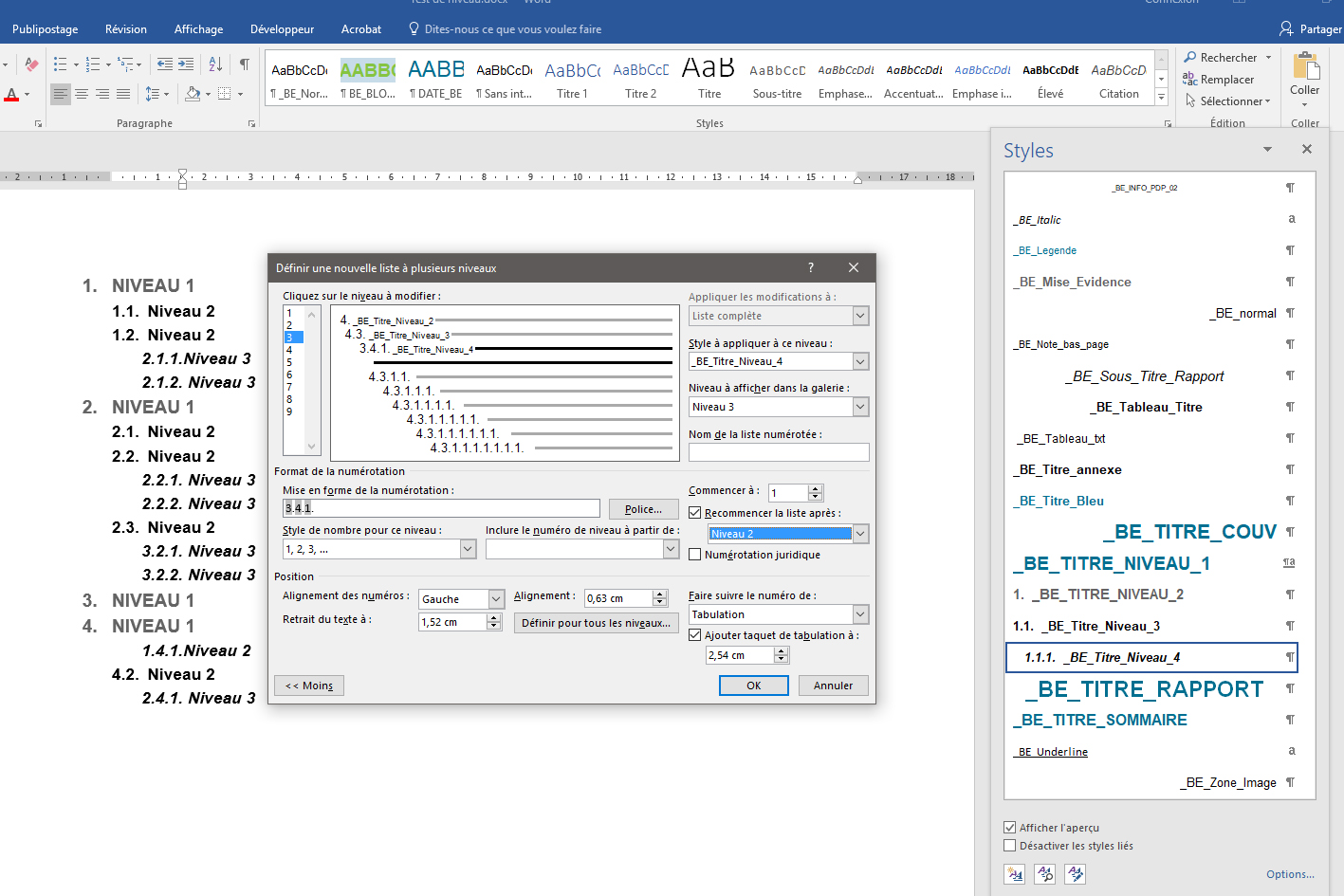This screenshot has height=896, width=1344.
Task: Select the Remplacer tool
Action: pyautogui.click(x=1219, y=80)
